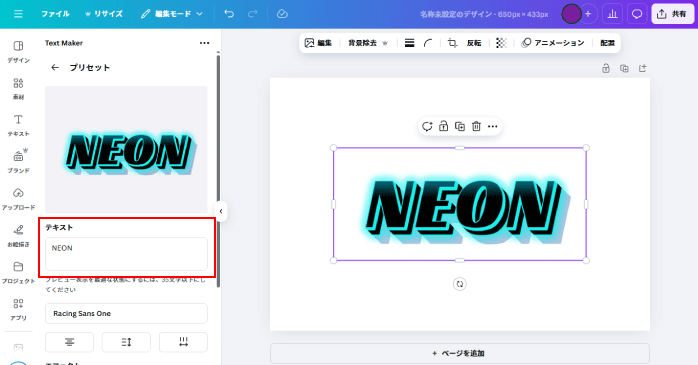Click the 共有 share button
698x365 pixels.
(x=672, y=14)
